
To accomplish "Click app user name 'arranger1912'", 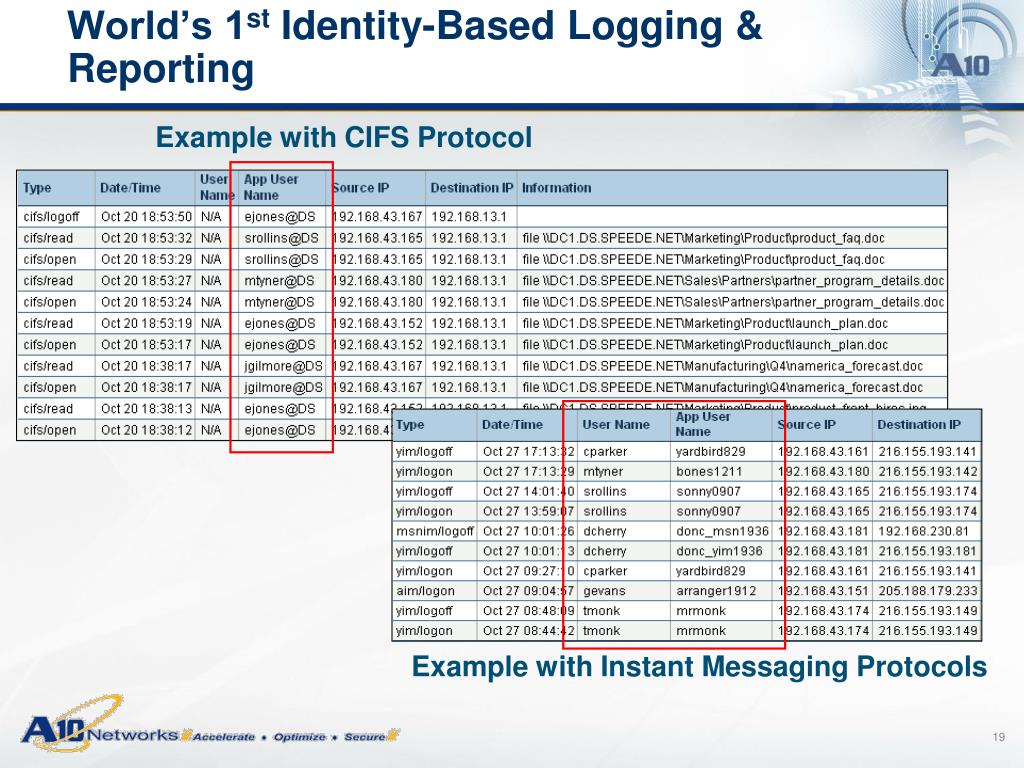I will [716, 591].
